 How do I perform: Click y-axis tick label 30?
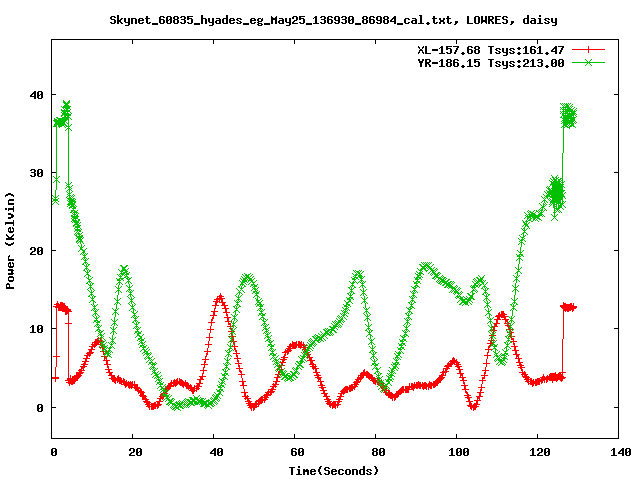[36, 173]
